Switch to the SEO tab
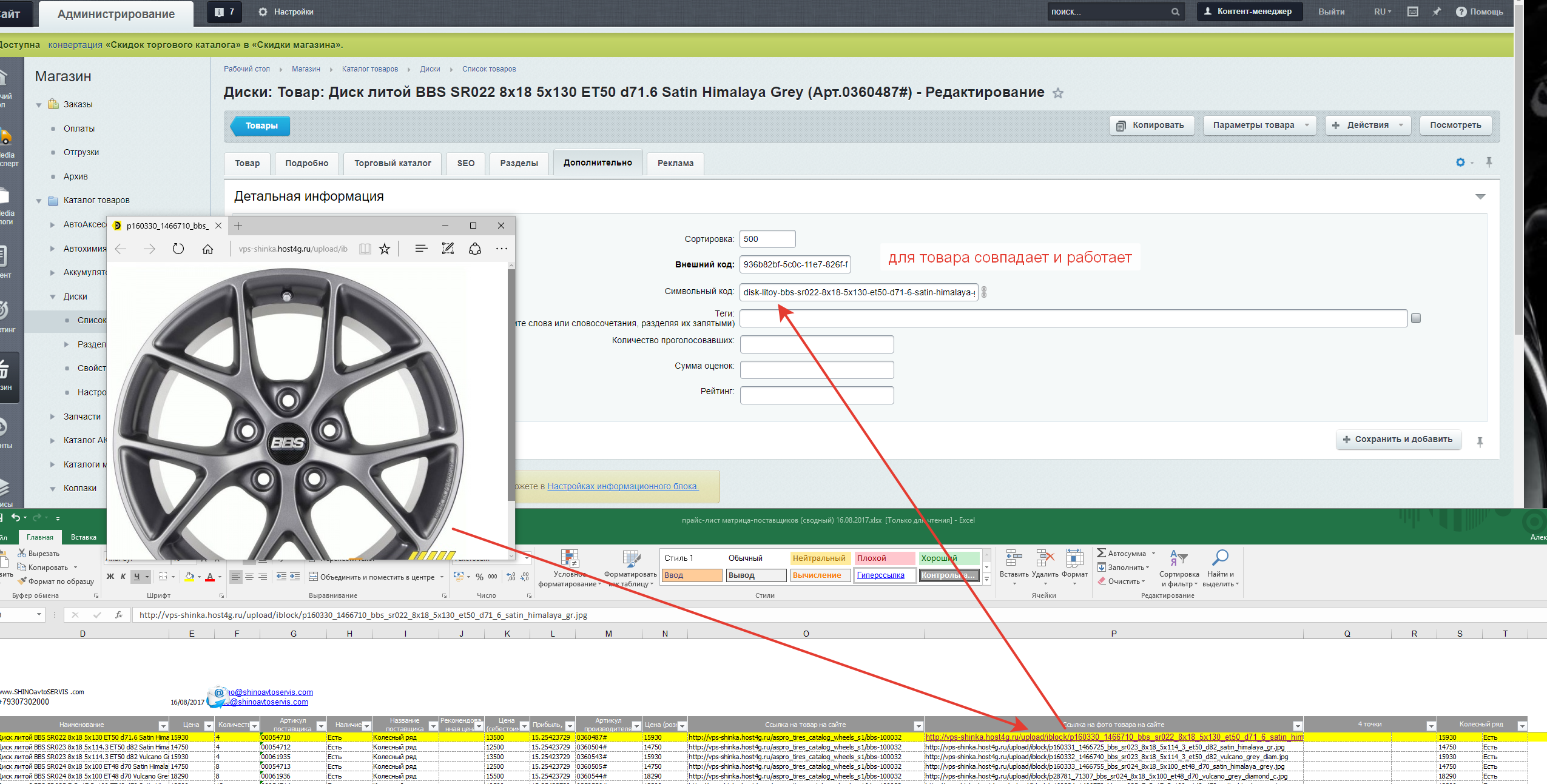The image size is (1547, 784). pos(466,163)
